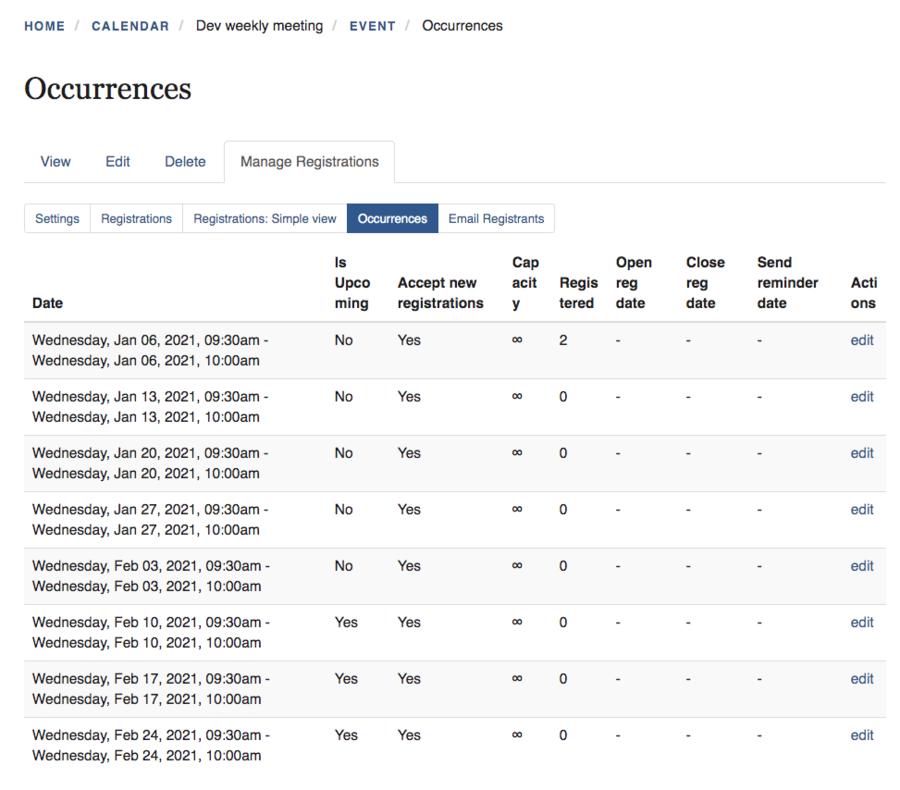Switch to the View tab
Screen dimensions: 900x790
click(x=56, y=162)
